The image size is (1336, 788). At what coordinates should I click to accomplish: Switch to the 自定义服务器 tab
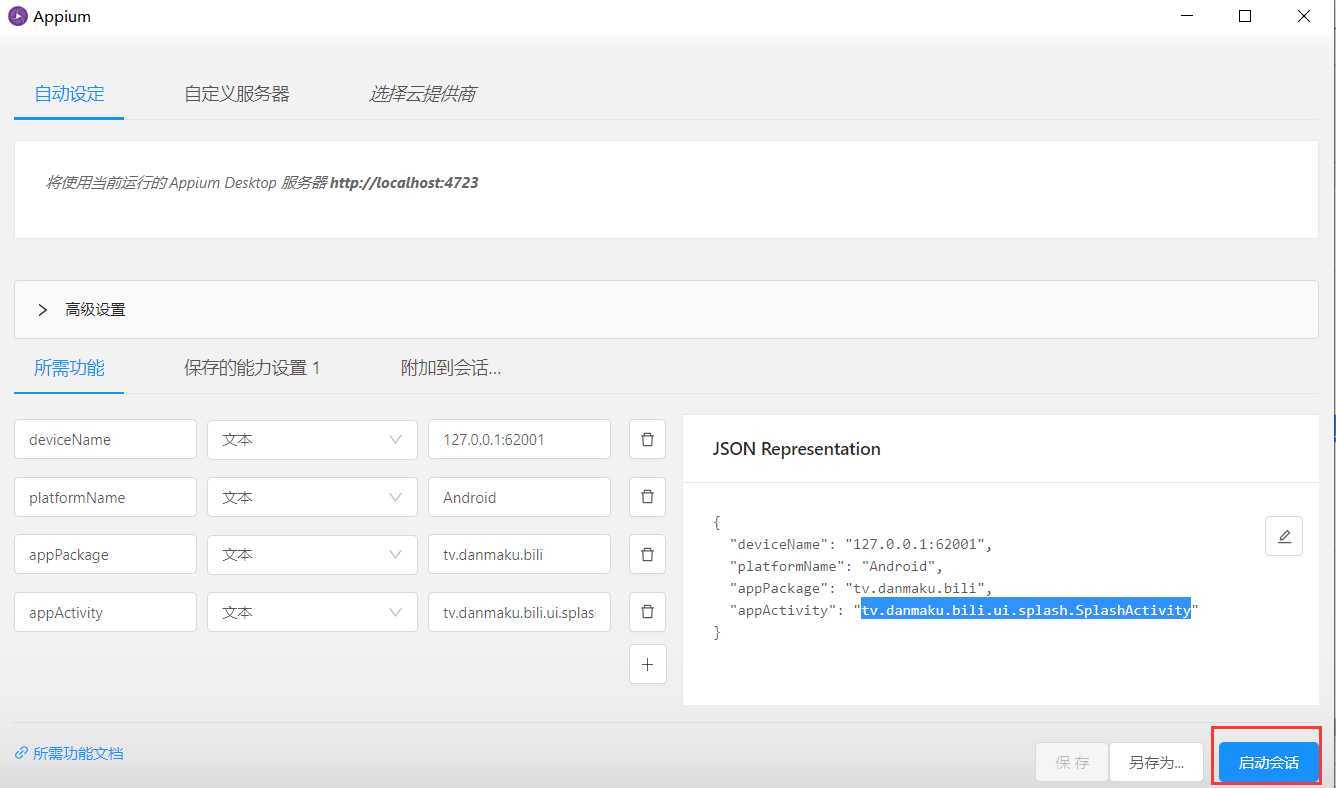click(237, 93)
